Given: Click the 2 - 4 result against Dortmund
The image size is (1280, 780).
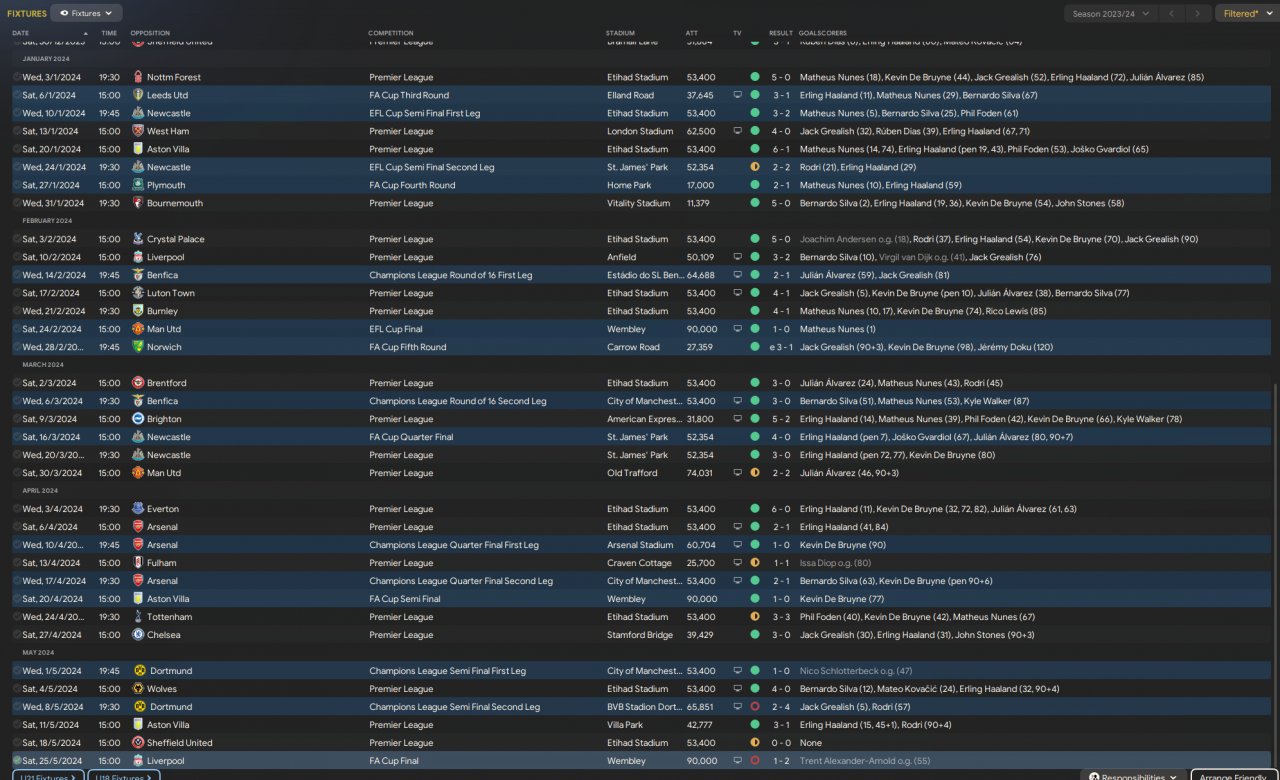Looking at the screenshot, I should [782, 707].
